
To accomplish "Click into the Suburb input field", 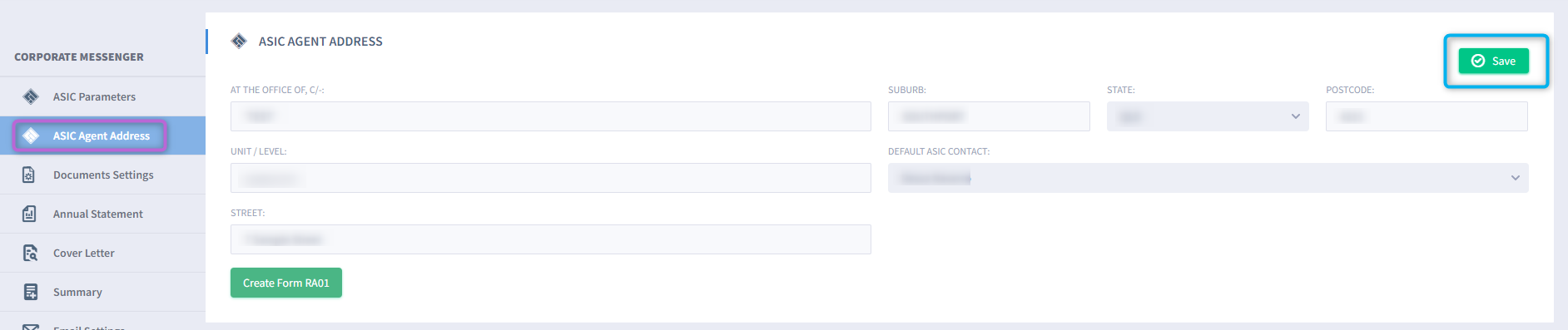I will pos(989,116).
